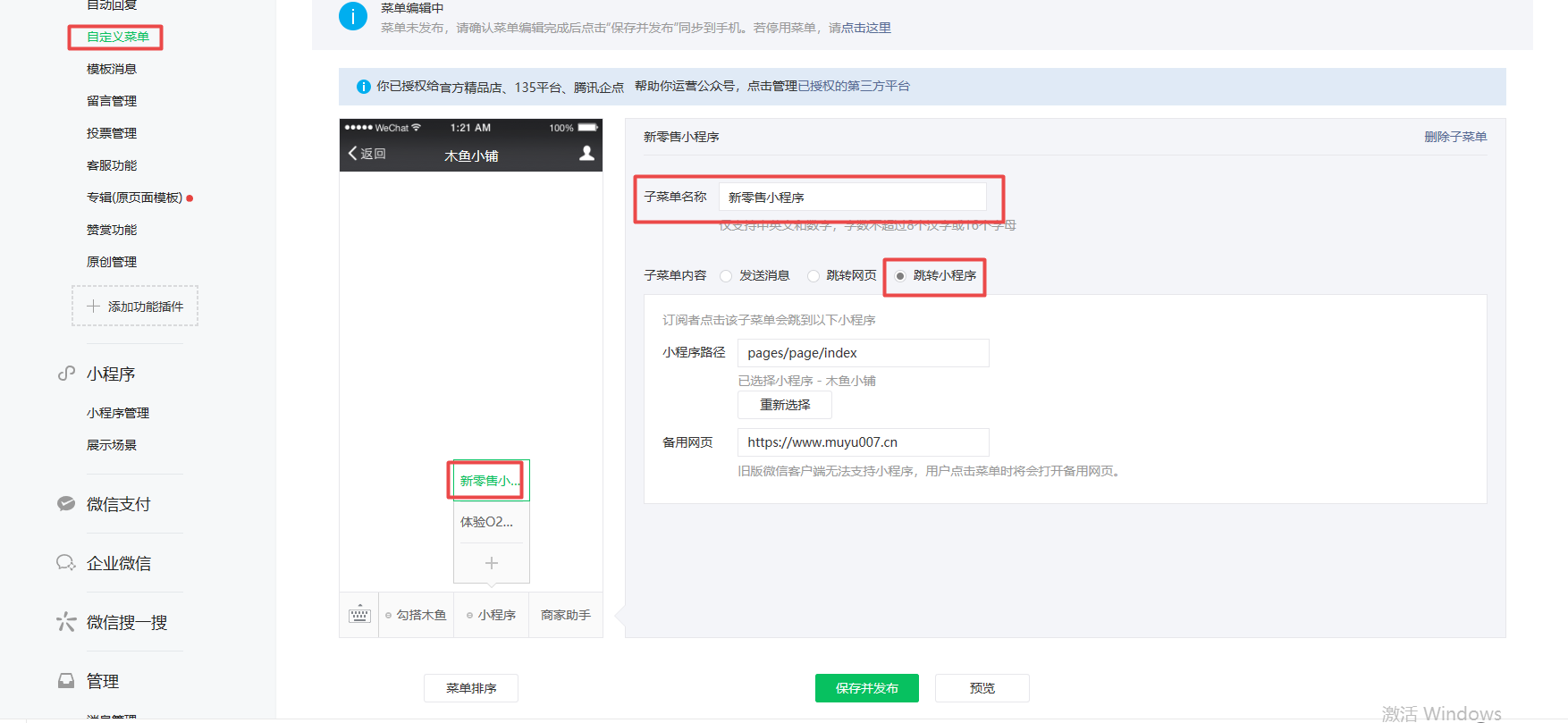This screenshot has width=1568, height=723.
Task: Open 自定义菜单 in the sidebar
Action: point(118,37)
